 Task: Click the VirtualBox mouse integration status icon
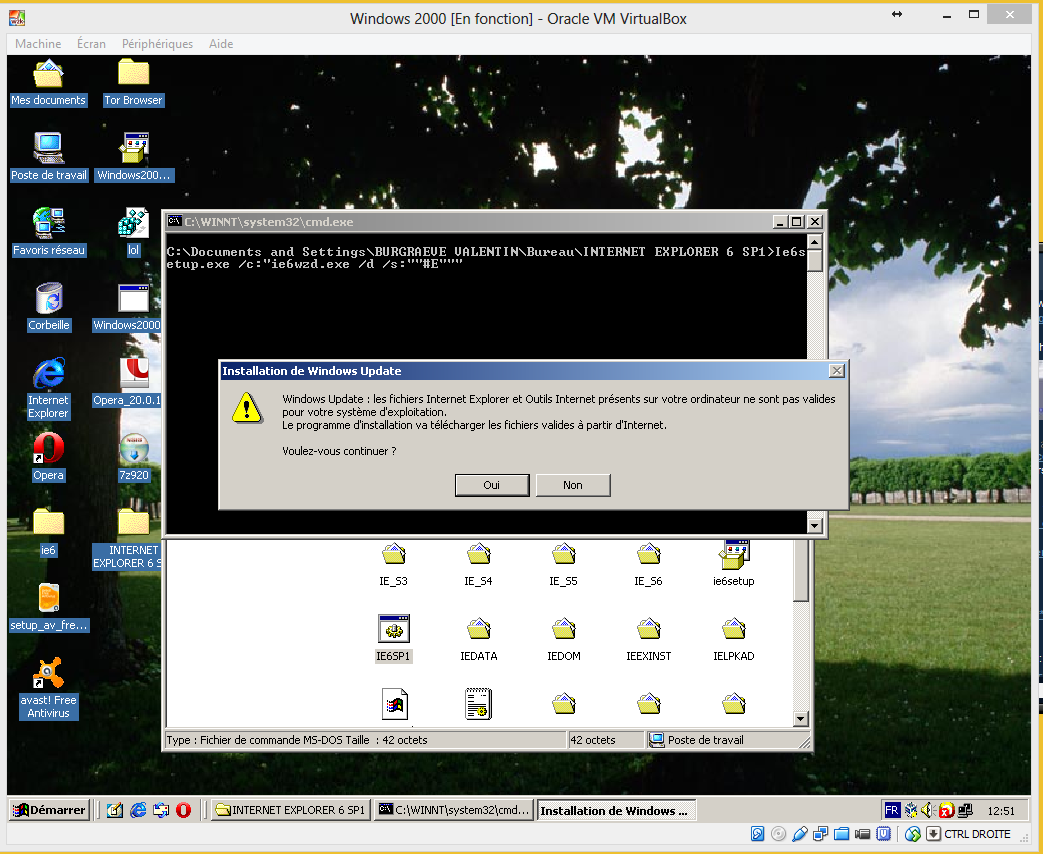(913, 833)
